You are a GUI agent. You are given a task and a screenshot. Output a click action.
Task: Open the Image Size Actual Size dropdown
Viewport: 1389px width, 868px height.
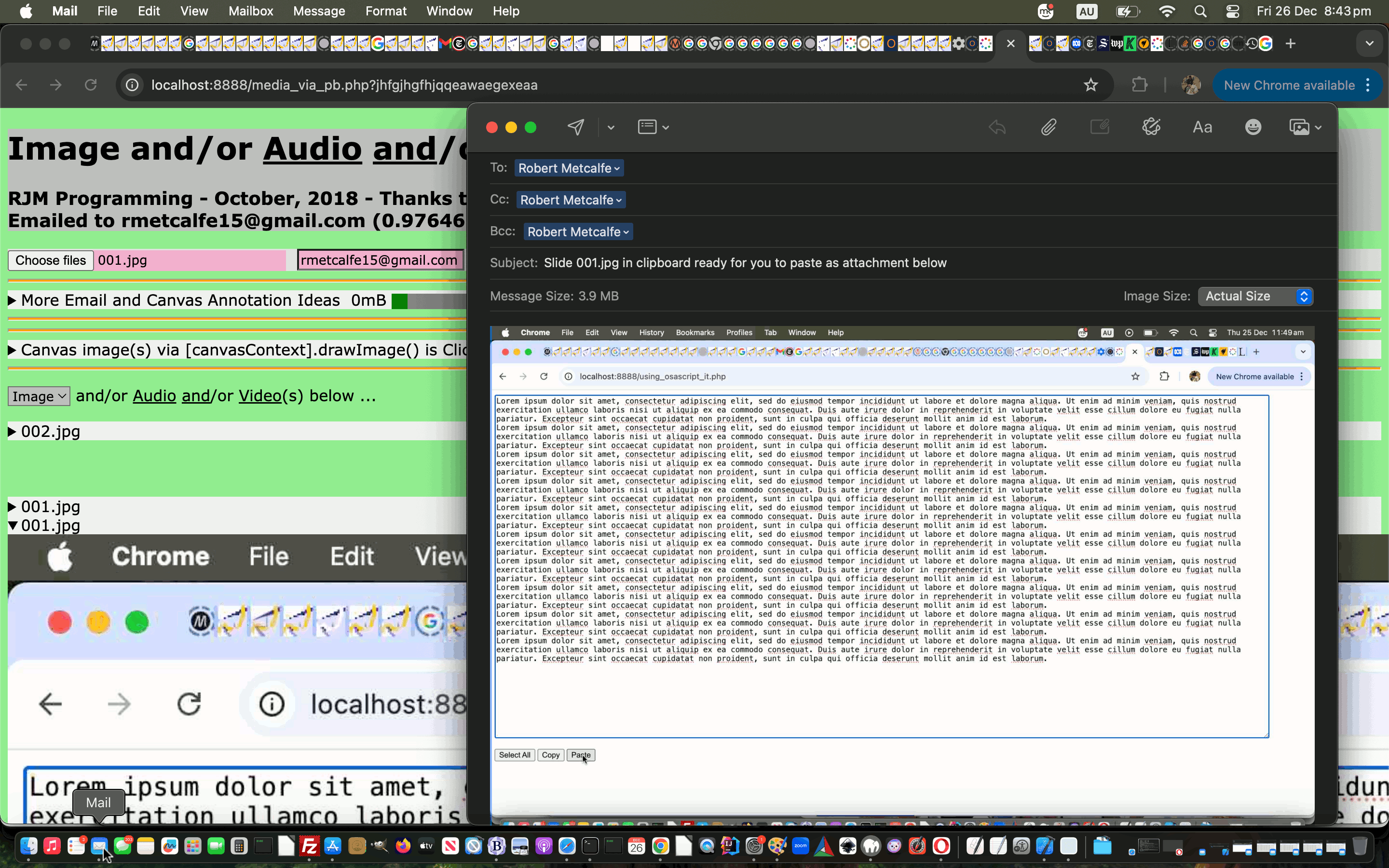pyautogui.click(x=1255, y=296)
